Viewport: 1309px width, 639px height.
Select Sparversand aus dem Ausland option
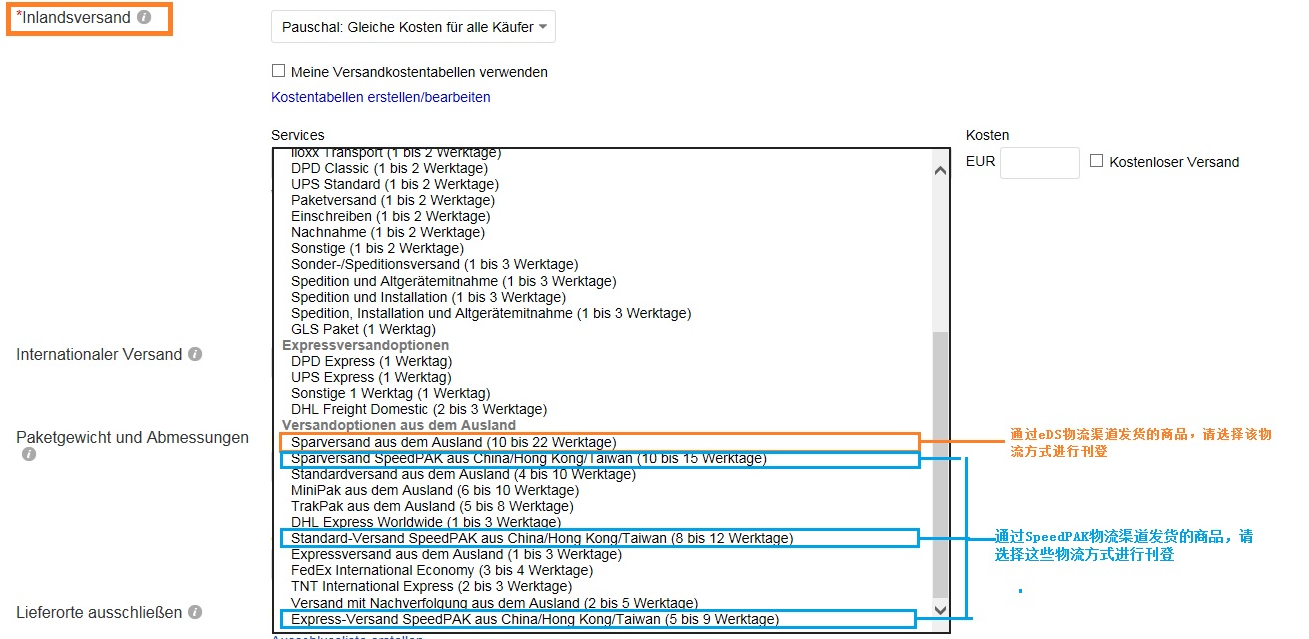(453, 442)
